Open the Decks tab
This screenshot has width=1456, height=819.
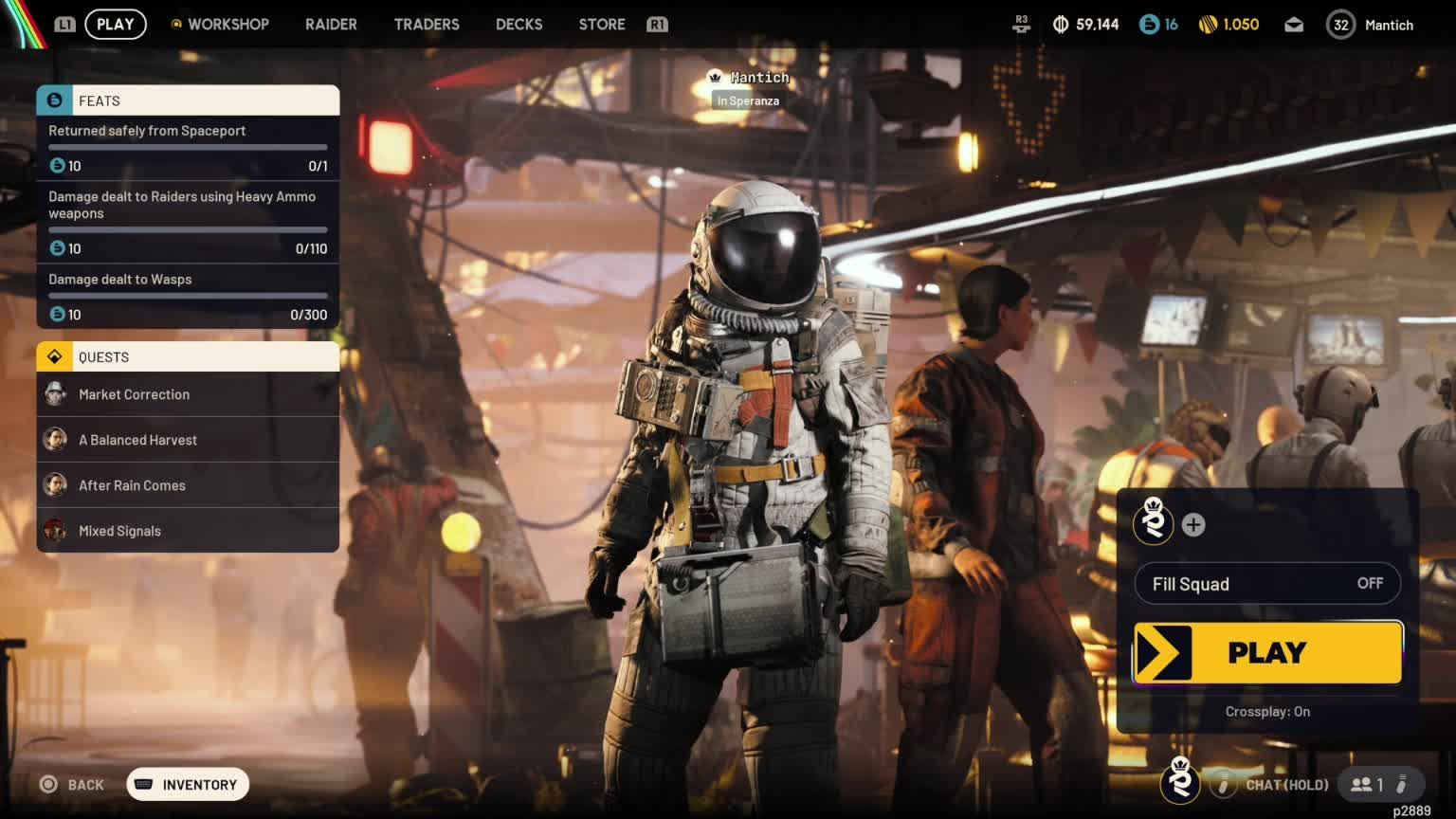[519, 24]
